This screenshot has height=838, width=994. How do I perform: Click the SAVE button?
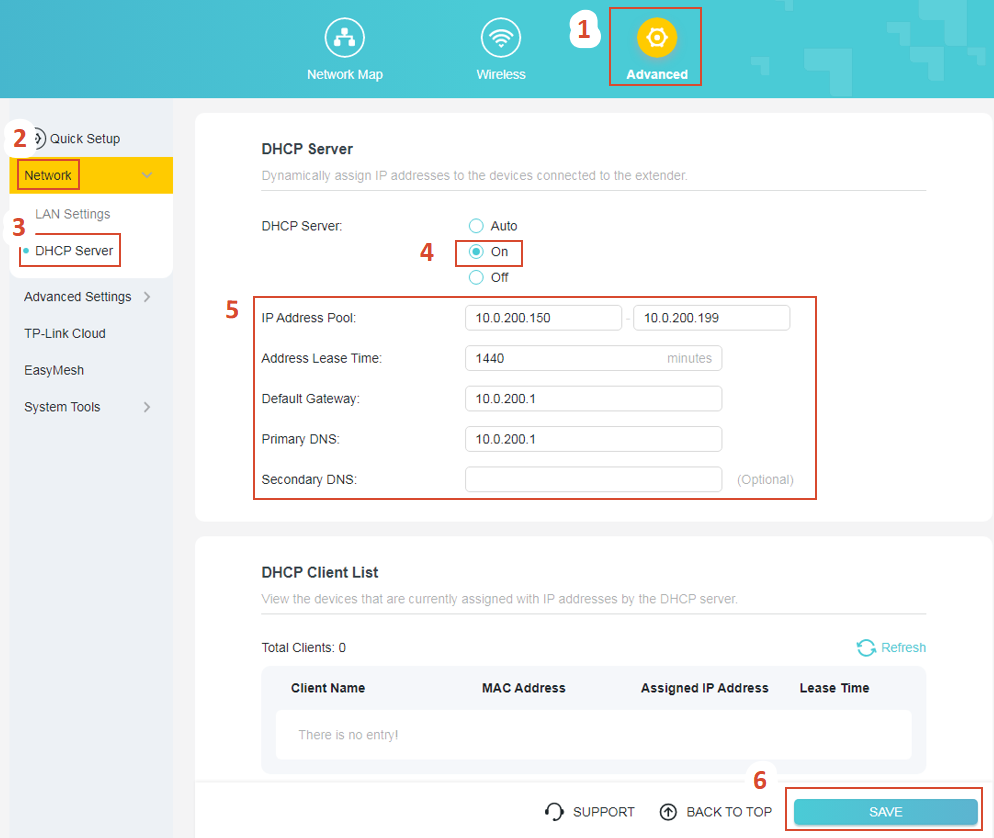(886, 811)
